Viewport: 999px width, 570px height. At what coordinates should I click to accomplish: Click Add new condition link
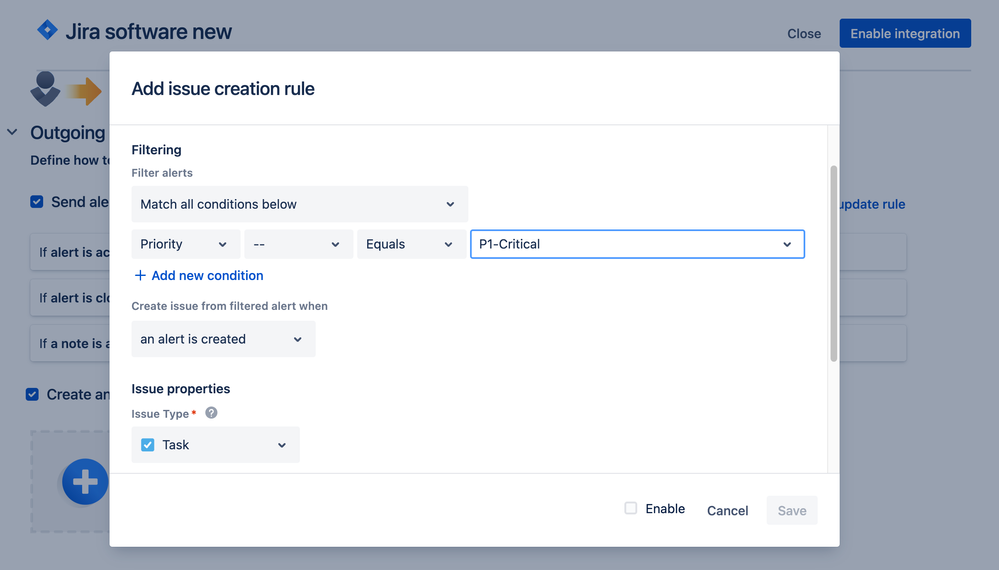click(x=199, y=275)
